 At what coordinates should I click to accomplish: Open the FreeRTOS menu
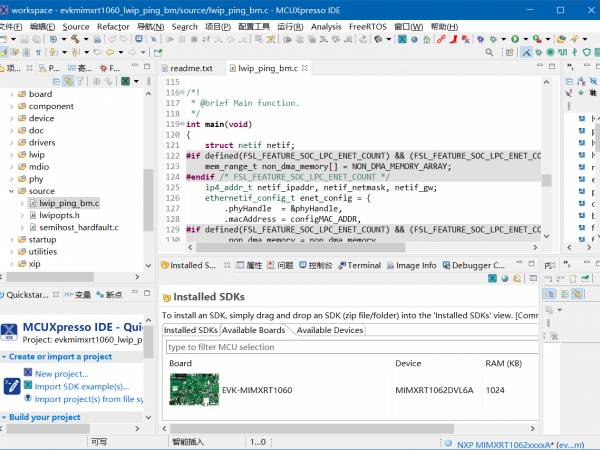(x=367, y=26)
